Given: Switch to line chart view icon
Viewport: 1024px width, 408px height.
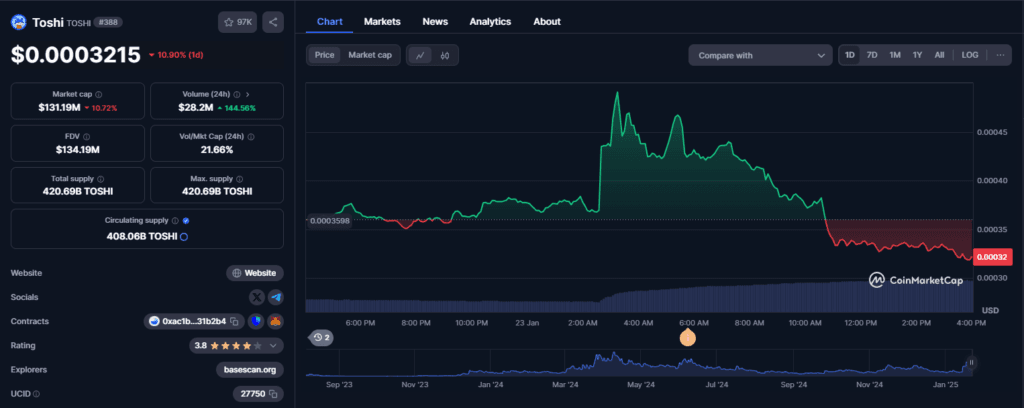Looking at the screenshot, I should 420,55.
